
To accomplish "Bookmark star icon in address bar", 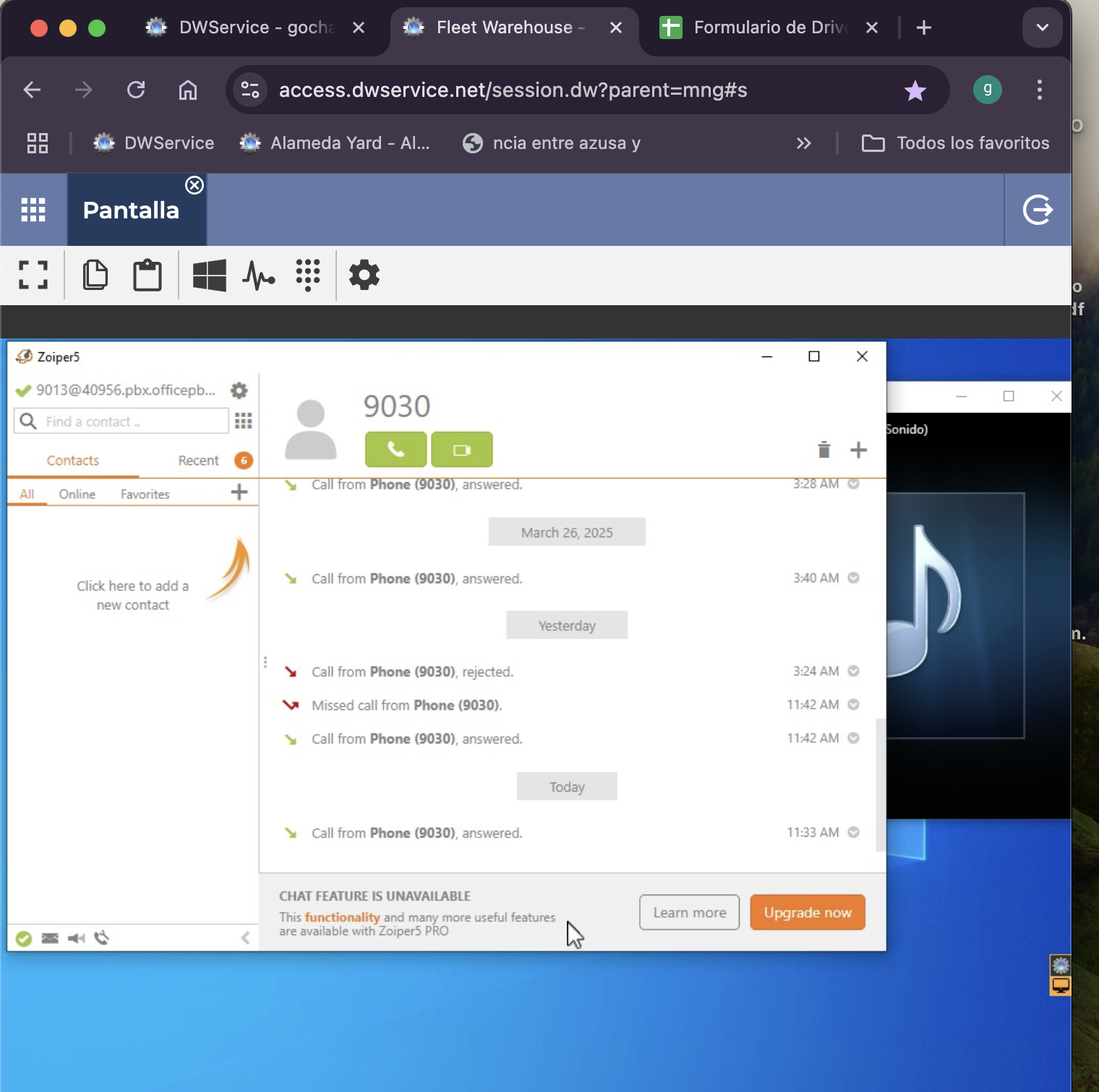I will [915, 90].
